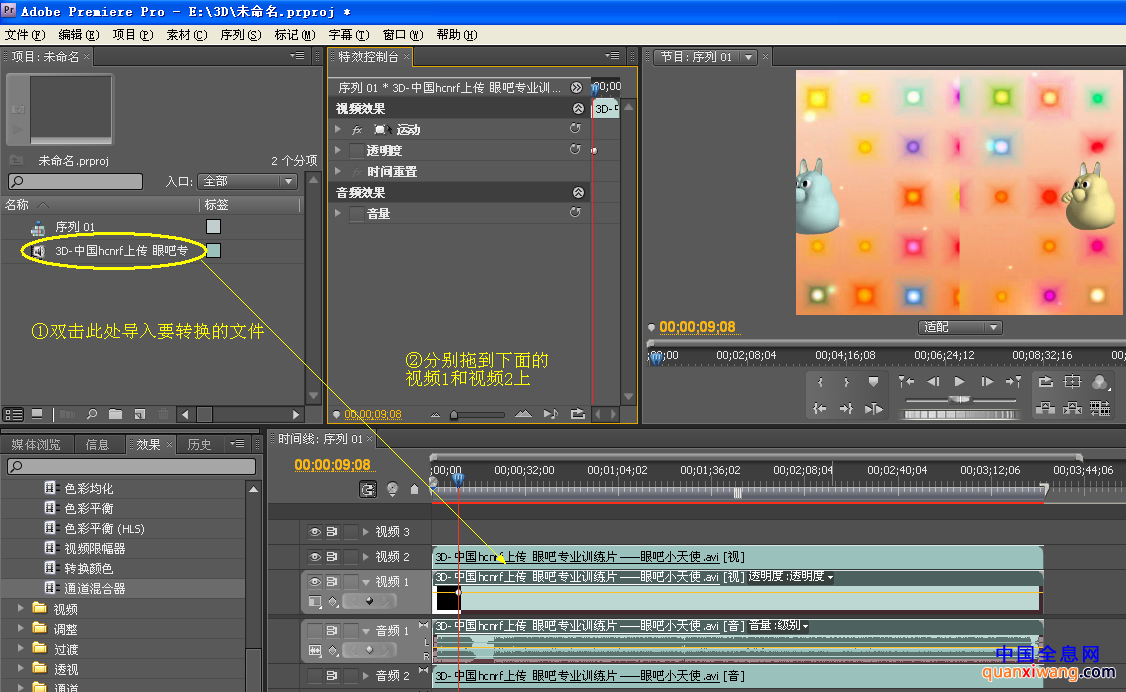Viewport: 1126px width, 692px height.
Task: Expand the 音量 audio effect
Action: pyautogui.click(x=338, y=213)
